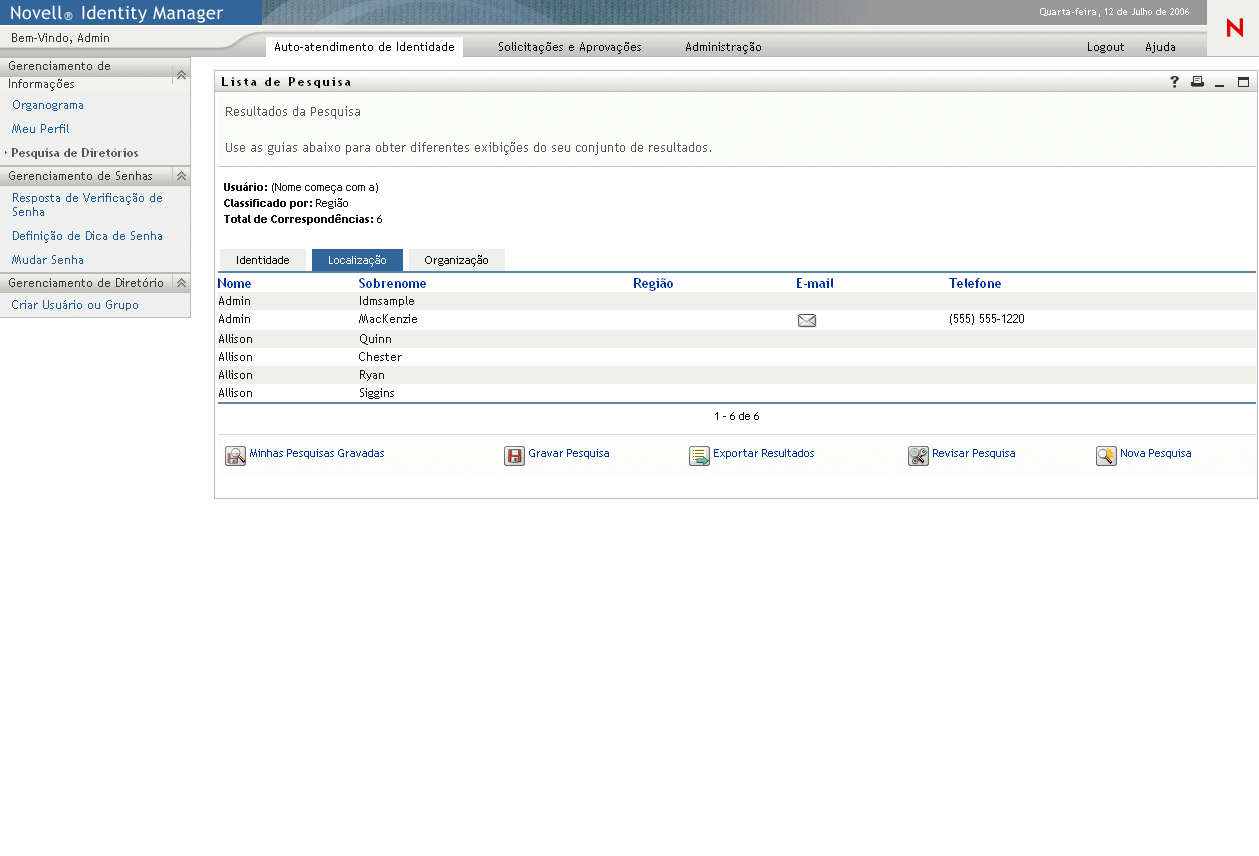
Task: Select the Localização tab
Action: (x=357, y=260)
